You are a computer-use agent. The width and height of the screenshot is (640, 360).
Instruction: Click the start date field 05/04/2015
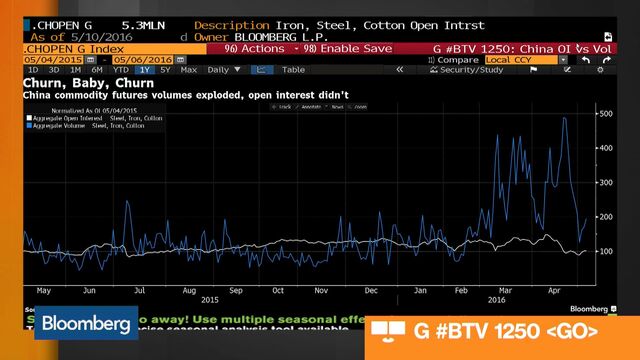click(x=53, y=60)
